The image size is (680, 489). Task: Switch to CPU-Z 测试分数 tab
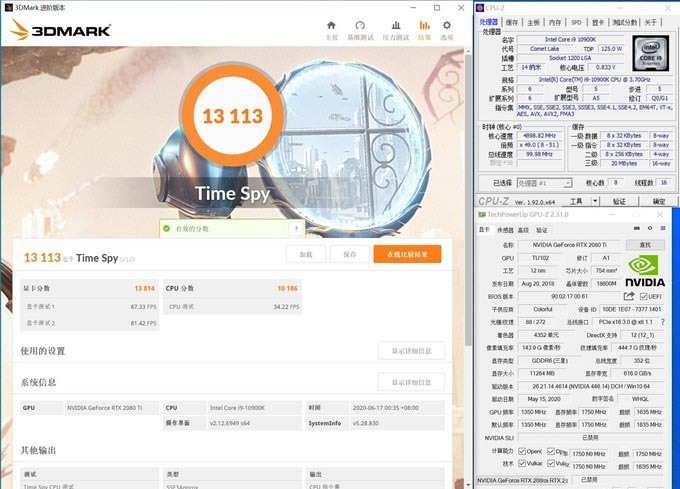(624, 23)
